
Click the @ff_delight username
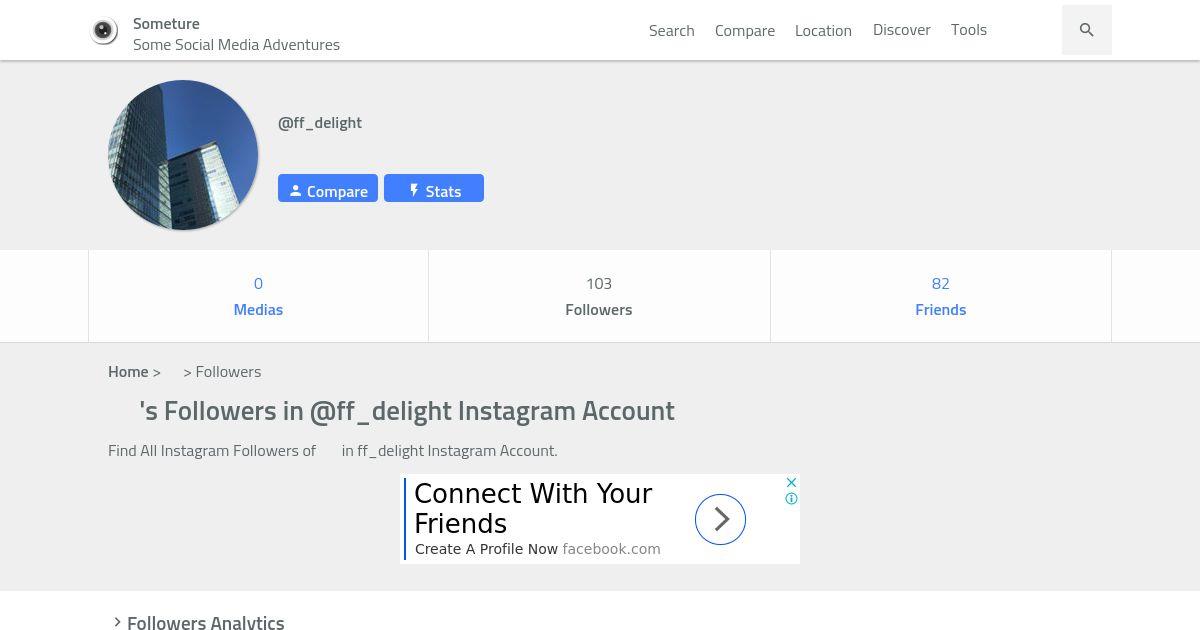[320, 123]
